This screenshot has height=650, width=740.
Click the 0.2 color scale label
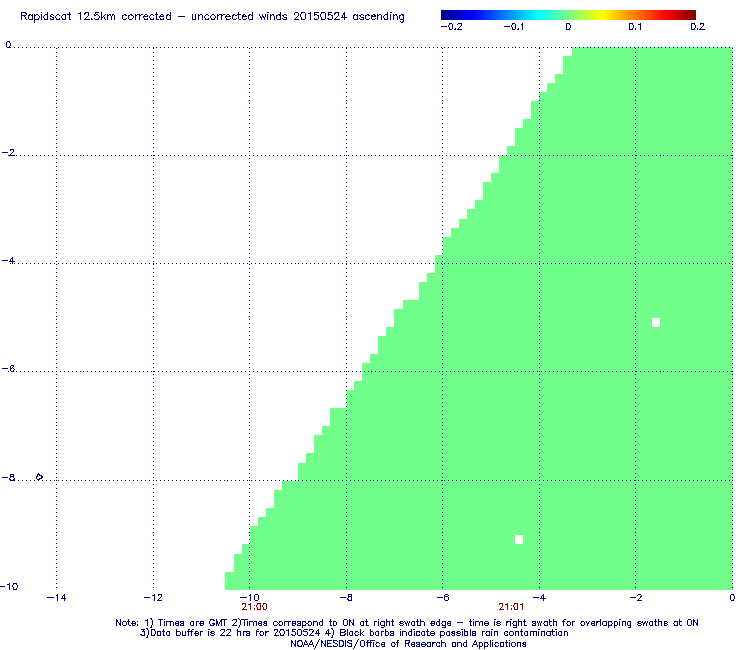coord(698,27)
